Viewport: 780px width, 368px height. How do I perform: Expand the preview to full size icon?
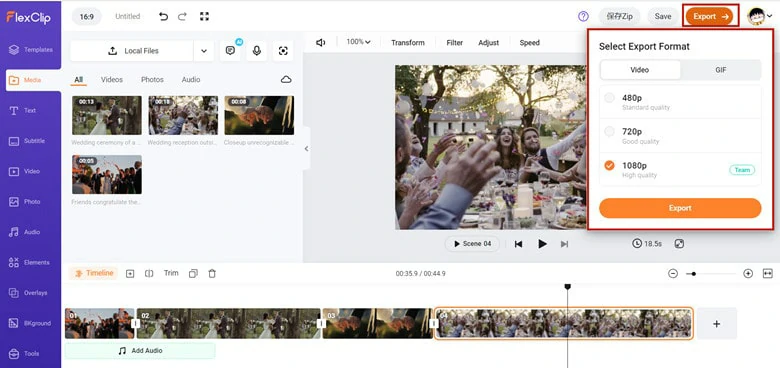coord(679,244)
